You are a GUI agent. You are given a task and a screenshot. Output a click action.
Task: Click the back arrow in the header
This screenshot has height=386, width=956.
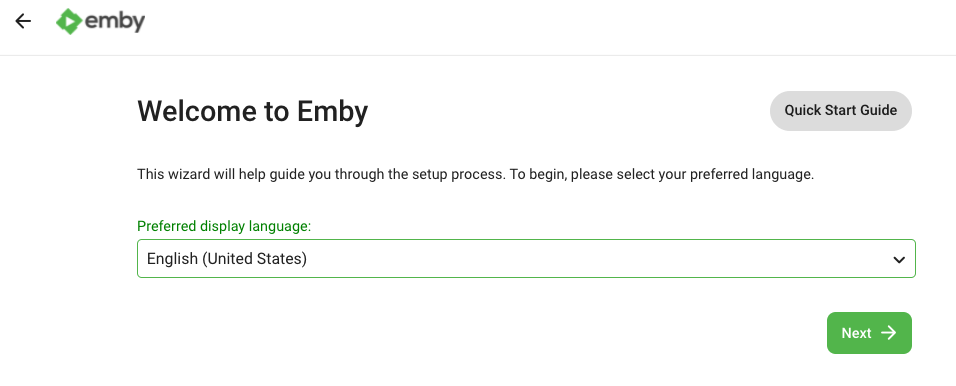click(x=23, y=21)
